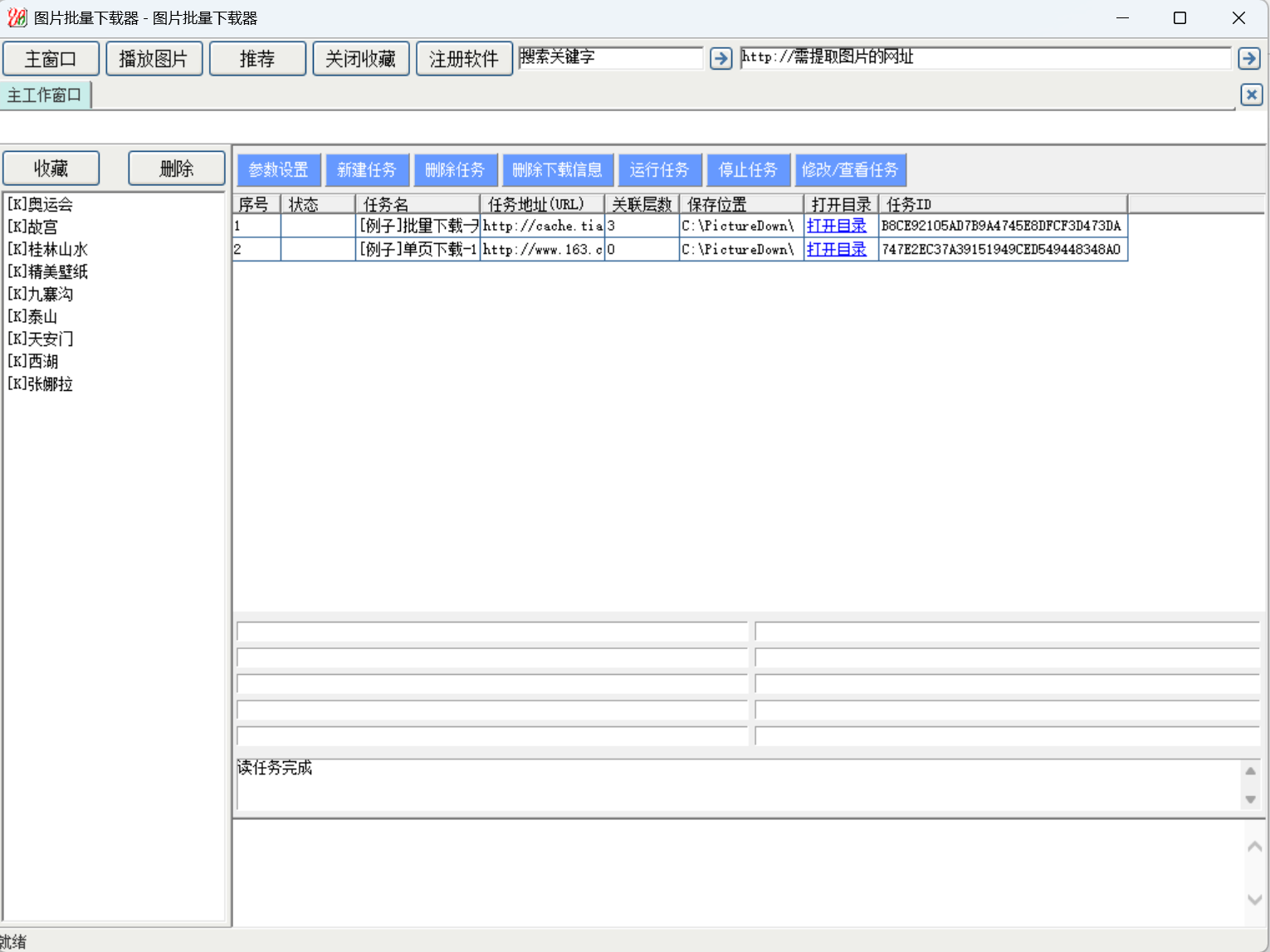Select the [K]天安门 favorite entry
This screenshot has height=952, width=1270.
[40, 339]
